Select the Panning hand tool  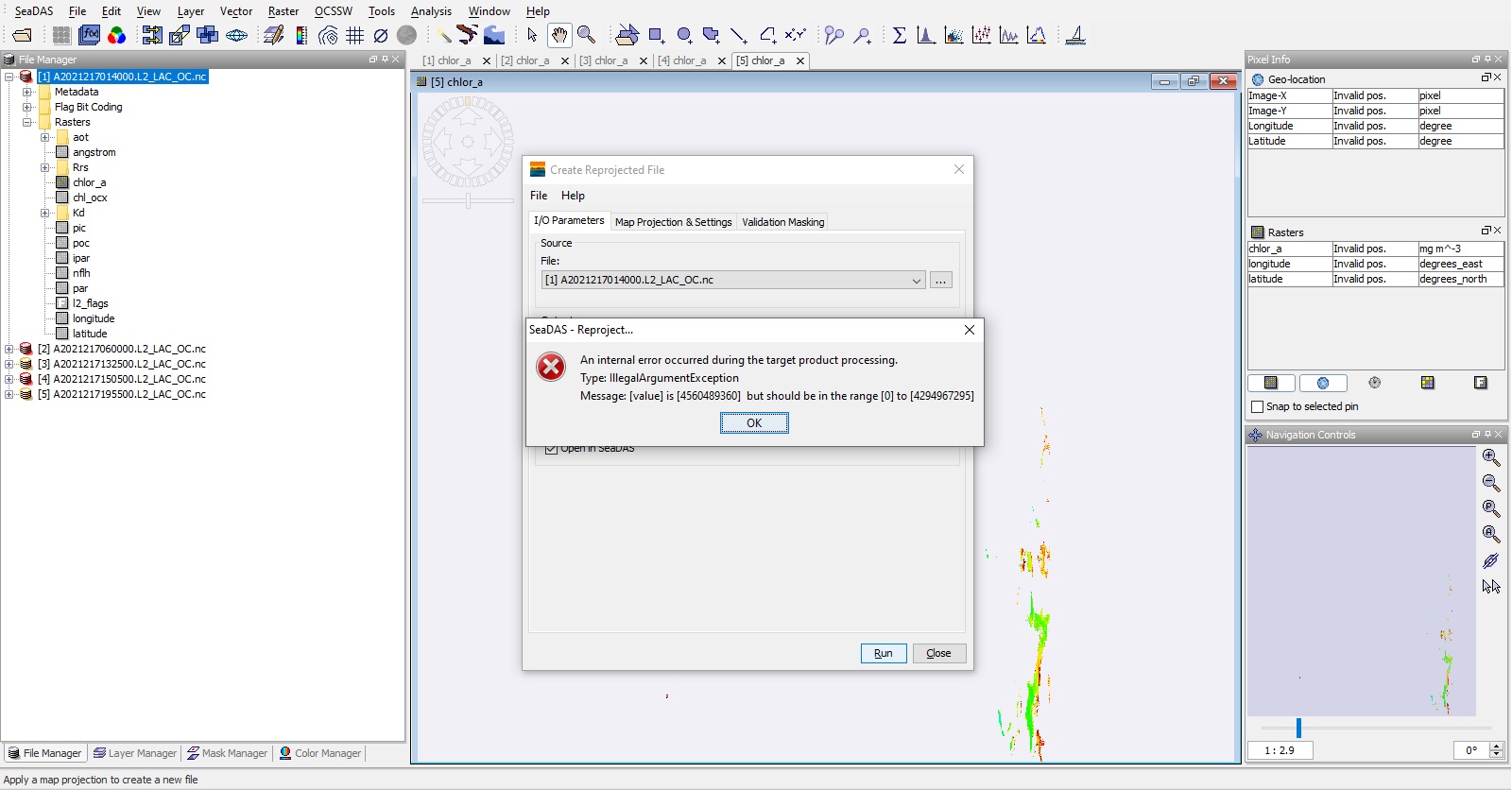pyautogui.click(x=559, y=36)
